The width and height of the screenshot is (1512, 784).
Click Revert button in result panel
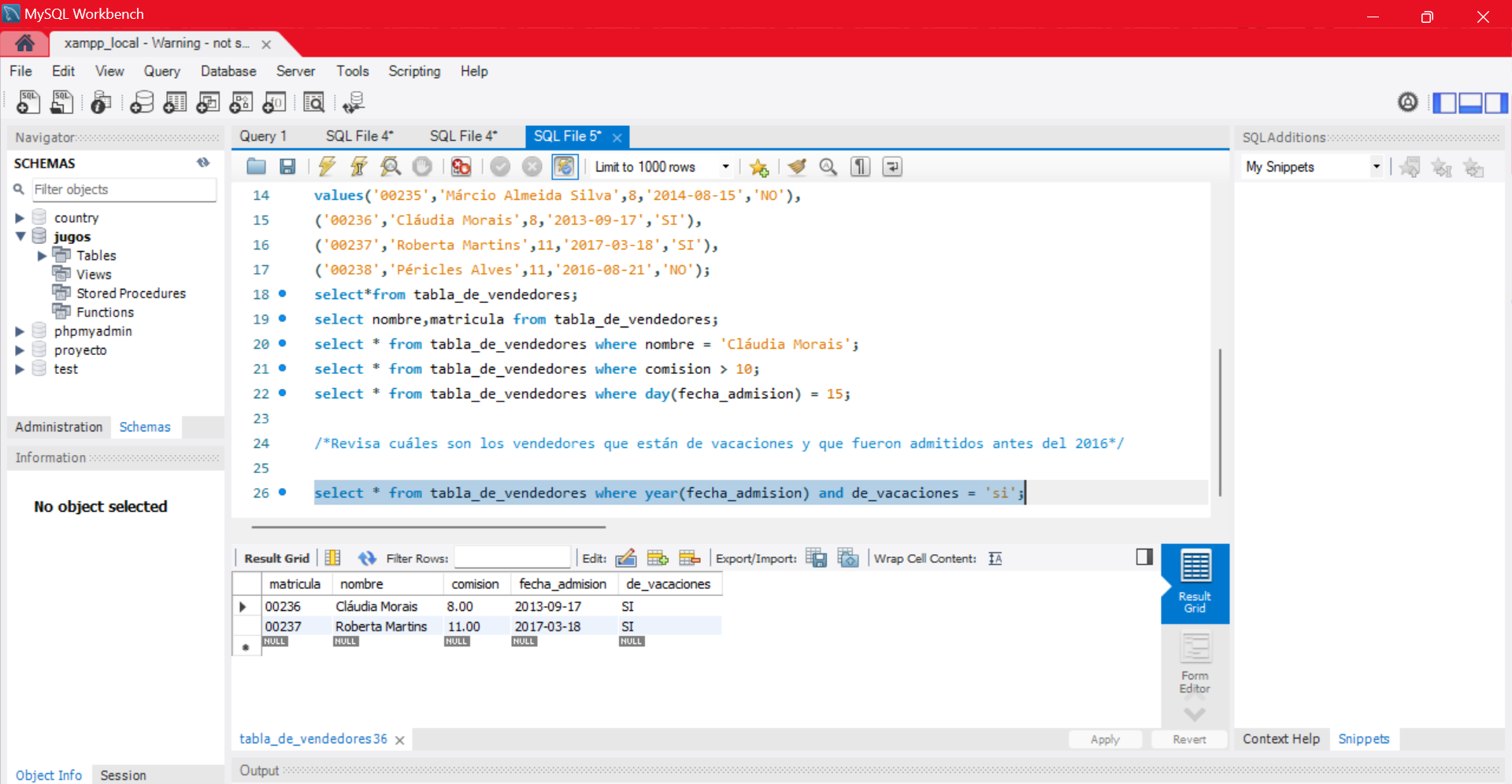(x=1189, y=739)
